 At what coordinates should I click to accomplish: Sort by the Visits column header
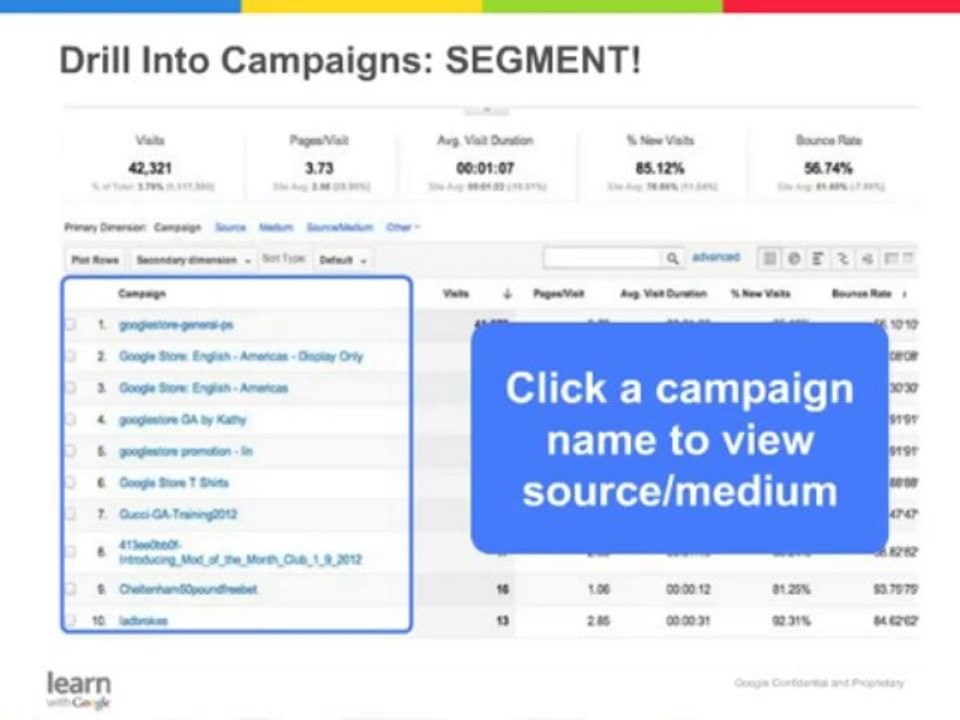click(x=456, y=294)
